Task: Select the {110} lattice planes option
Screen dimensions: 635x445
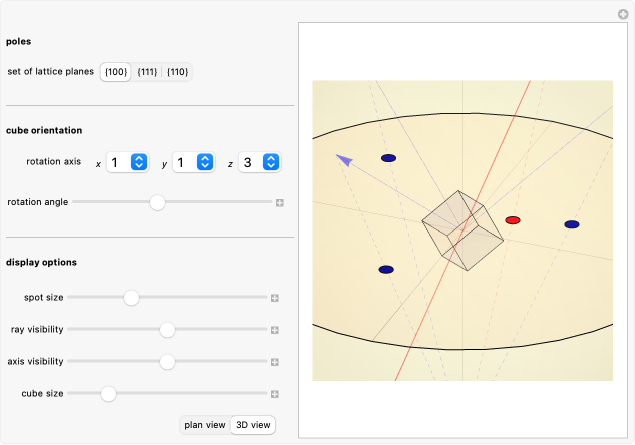Action: 177,72
